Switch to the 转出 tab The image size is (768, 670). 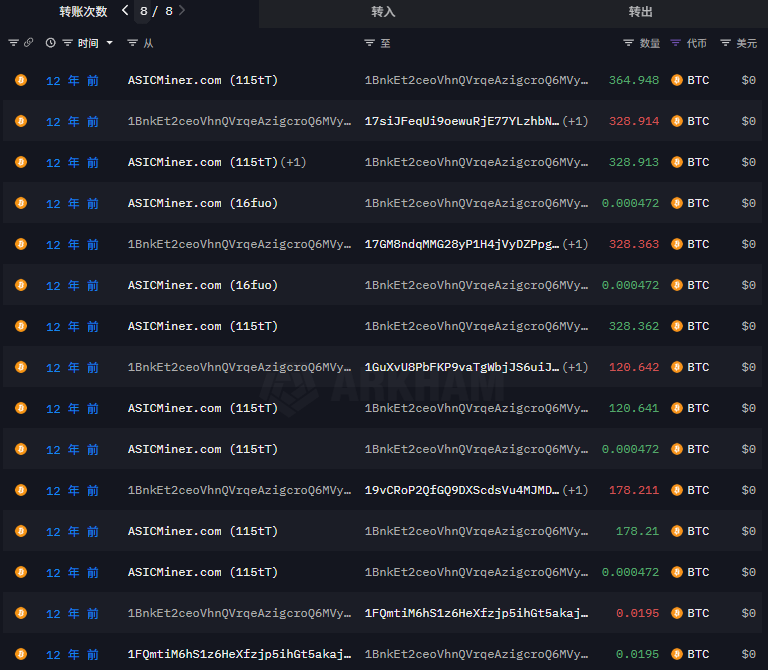(640, 12)
